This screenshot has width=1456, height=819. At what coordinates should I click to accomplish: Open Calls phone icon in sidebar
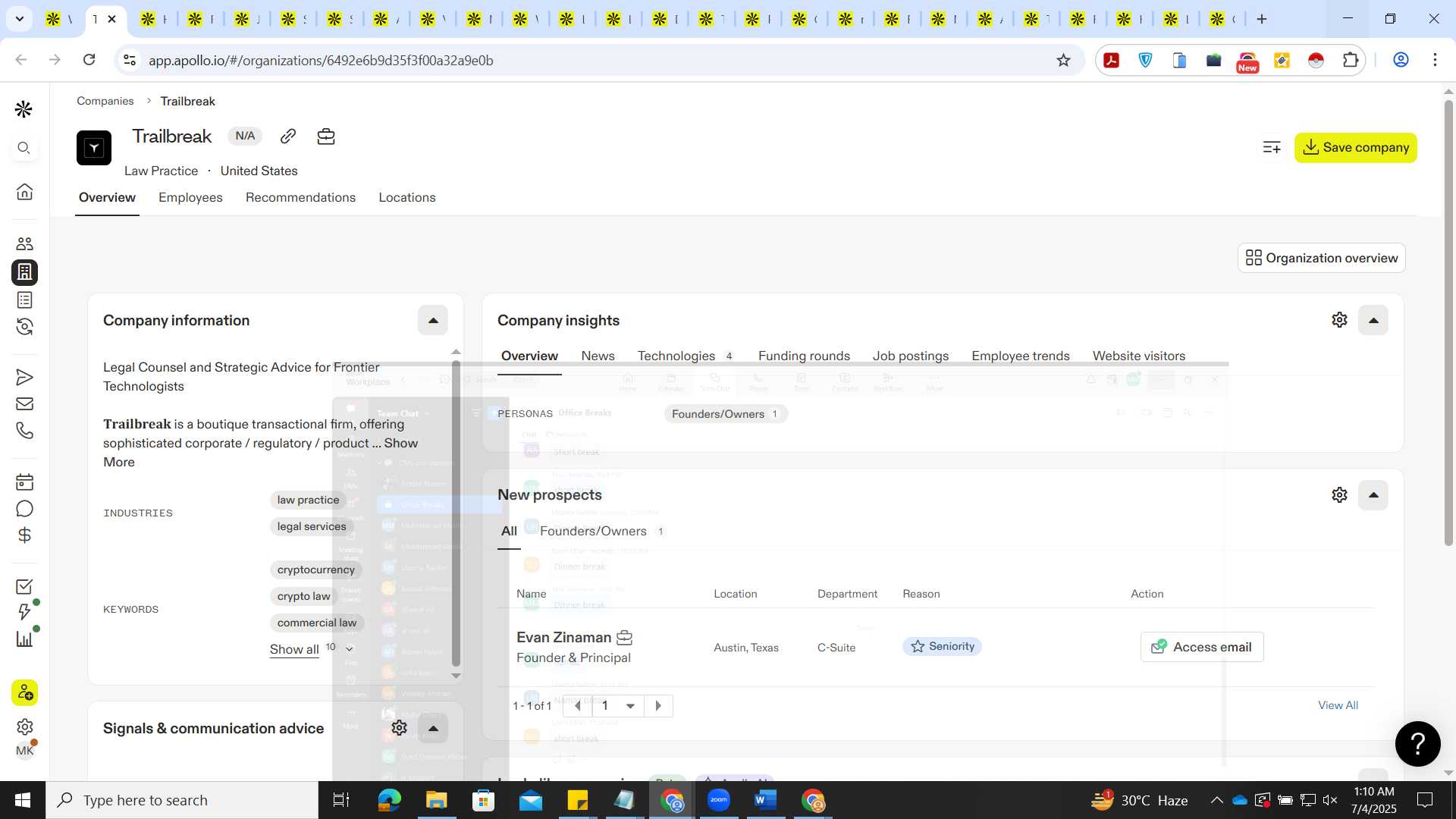pyautogui.click(x=24, y=431)
